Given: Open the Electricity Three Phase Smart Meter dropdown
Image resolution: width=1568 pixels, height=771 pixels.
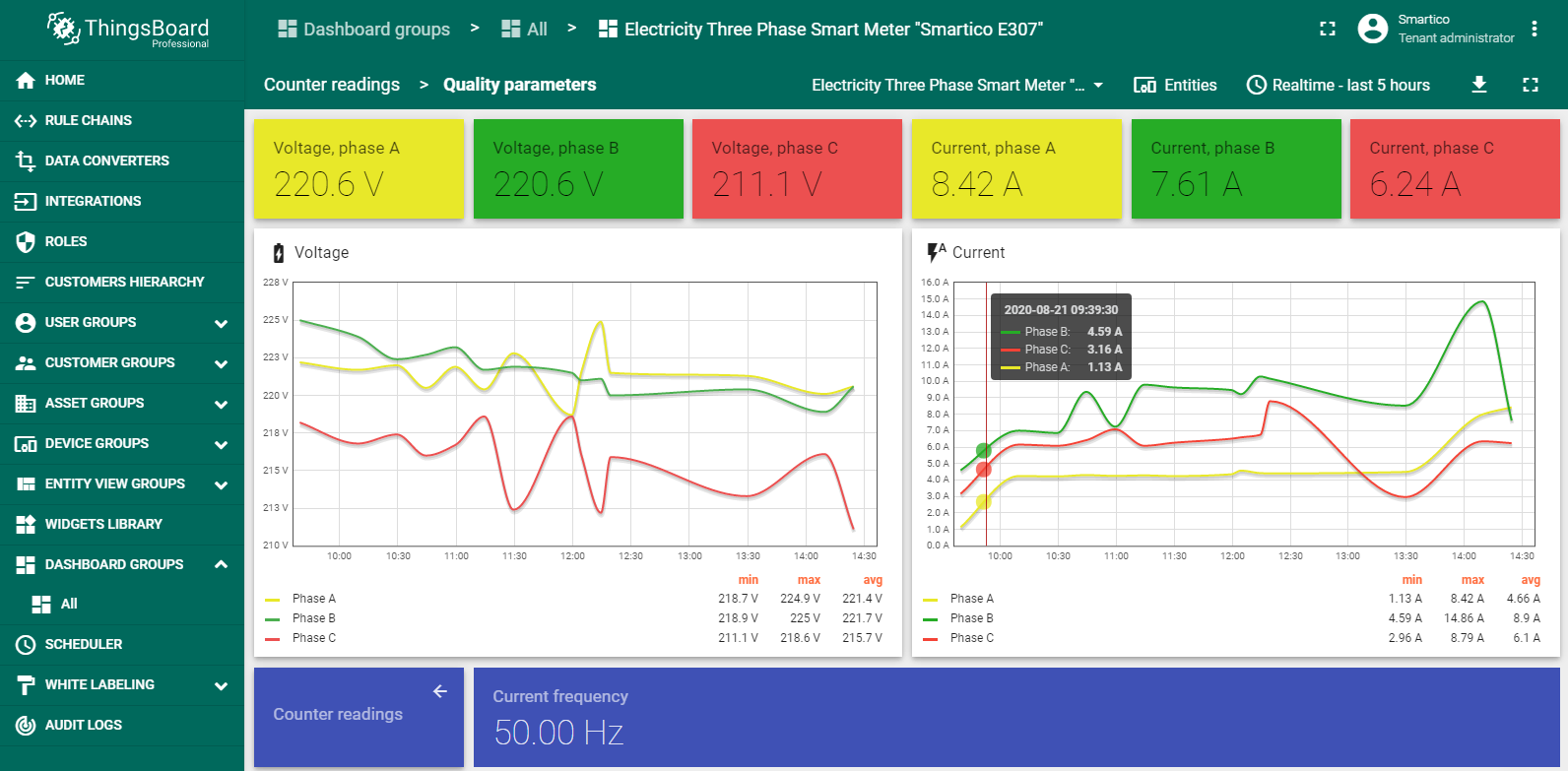Looking at the screenshot, I should pos(956,85).
